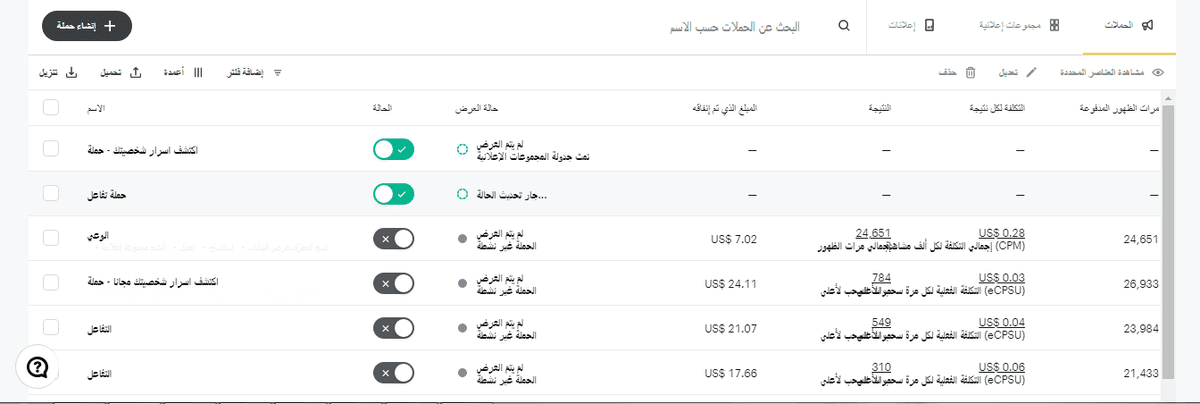Viewport: 1200px width, 404px height.
Task: Click the إنشاء حملة create campaign button
Action: click(87, 26)
